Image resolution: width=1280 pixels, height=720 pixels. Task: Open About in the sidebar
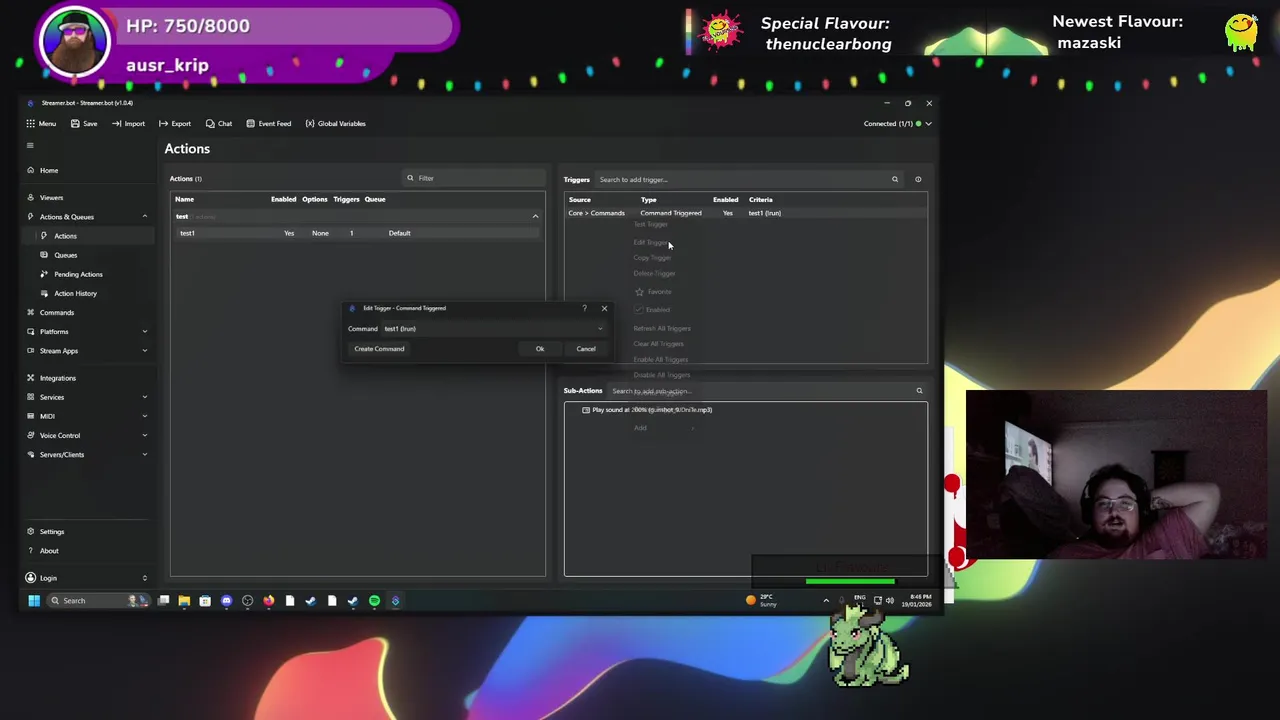pos(49,550)
